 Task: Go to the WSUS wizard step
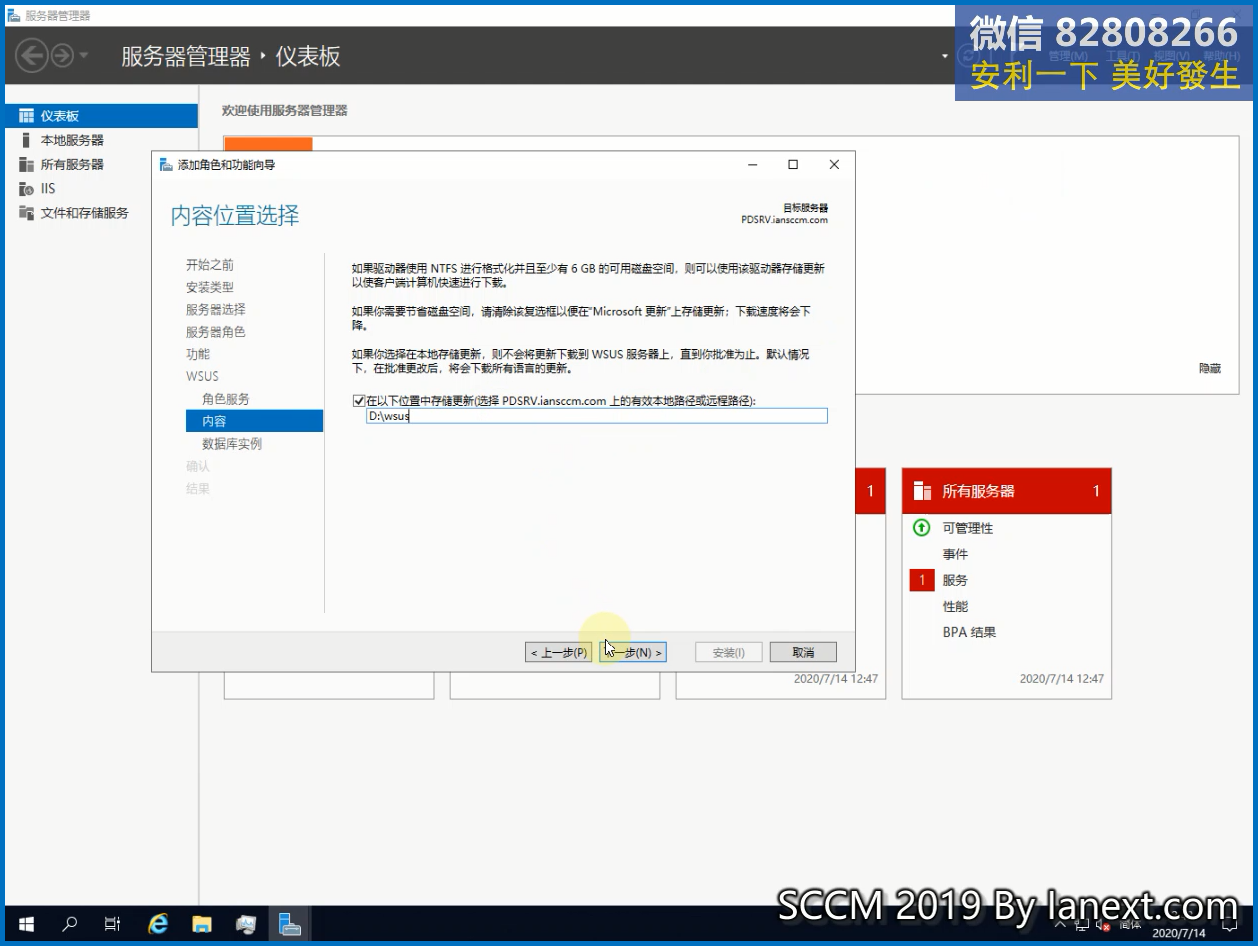pyautogui.click(x=202, y=376)
